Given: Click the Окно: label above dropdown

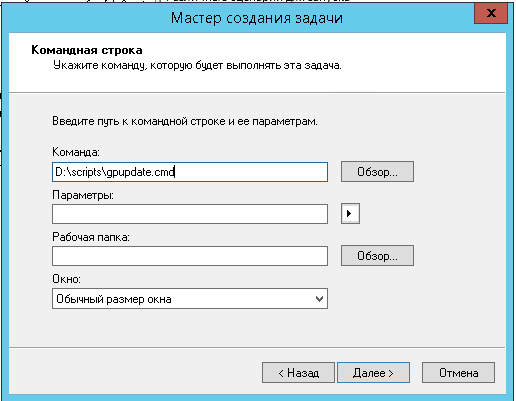Looking at the screenshot, I should [66, 279].
